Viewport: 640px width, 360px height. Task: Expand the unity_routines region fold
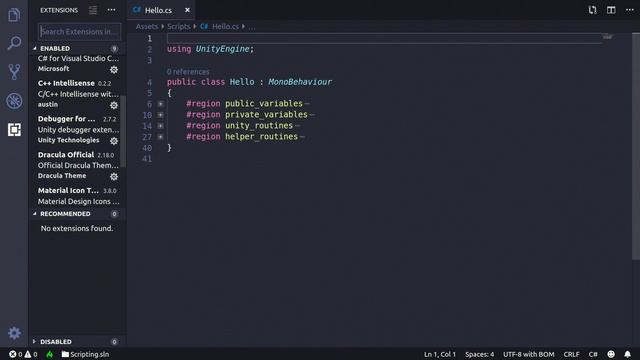tap(161, 126)
